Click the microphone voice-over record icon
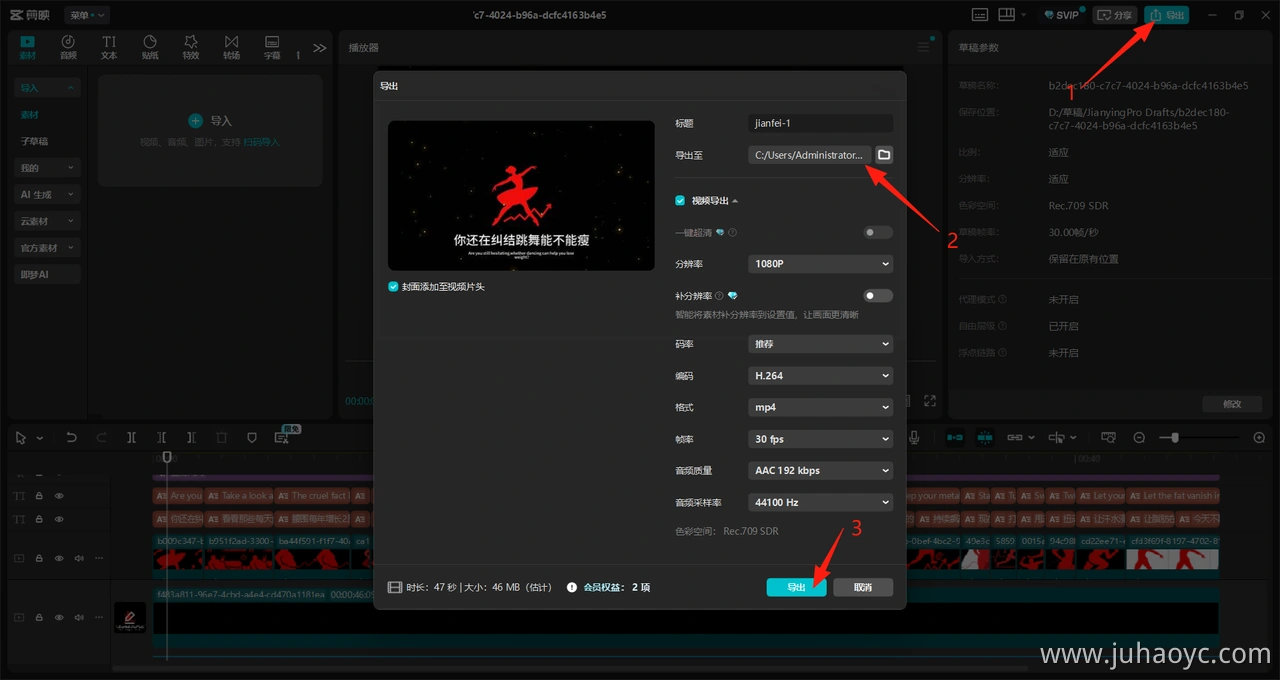 click(914, 438)
